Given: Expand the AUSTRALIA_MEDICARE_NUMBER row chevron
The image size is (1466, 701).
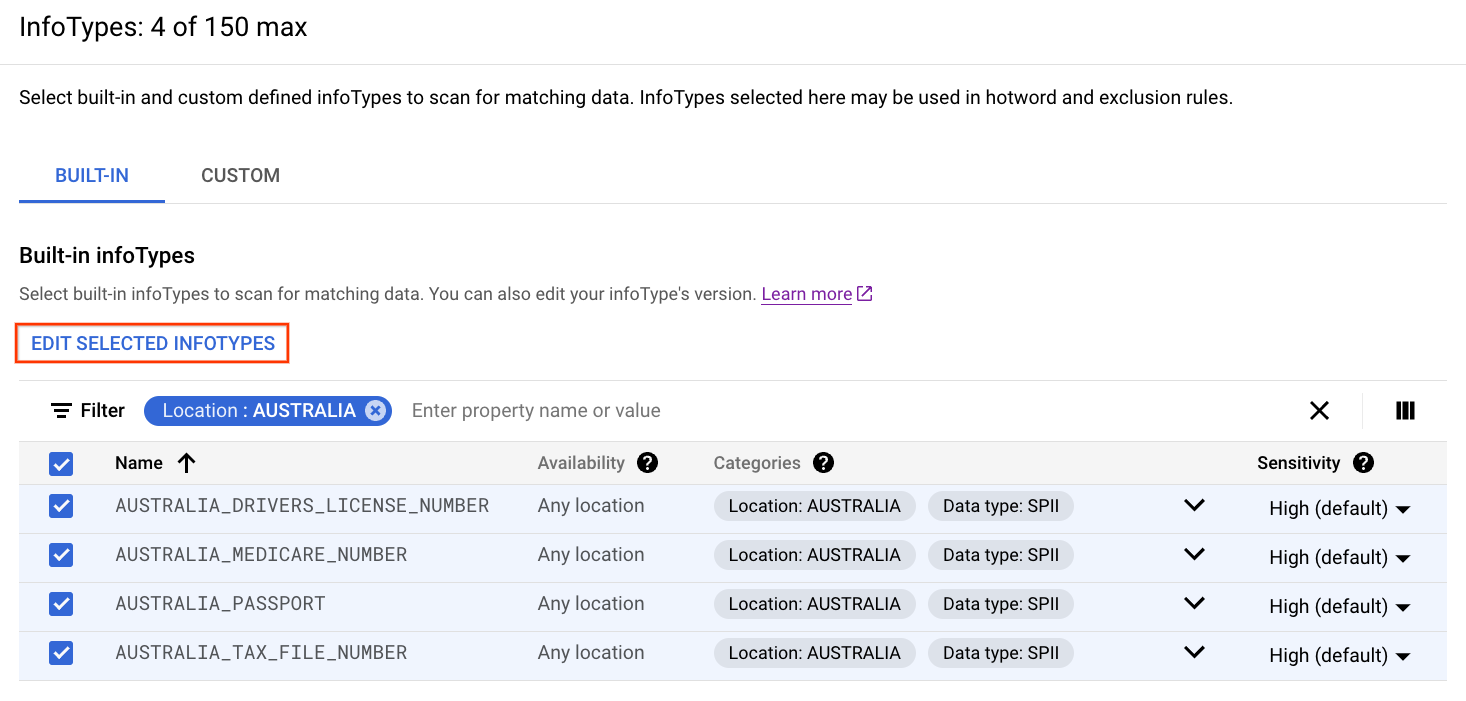Looking at the screenshot, I should pos(1194,554).
